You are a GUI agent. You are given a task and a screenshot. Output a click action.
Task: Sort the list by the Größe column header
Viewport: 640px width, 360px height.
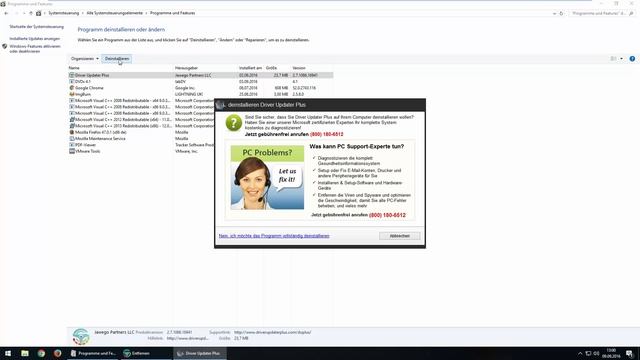(277, 68)
